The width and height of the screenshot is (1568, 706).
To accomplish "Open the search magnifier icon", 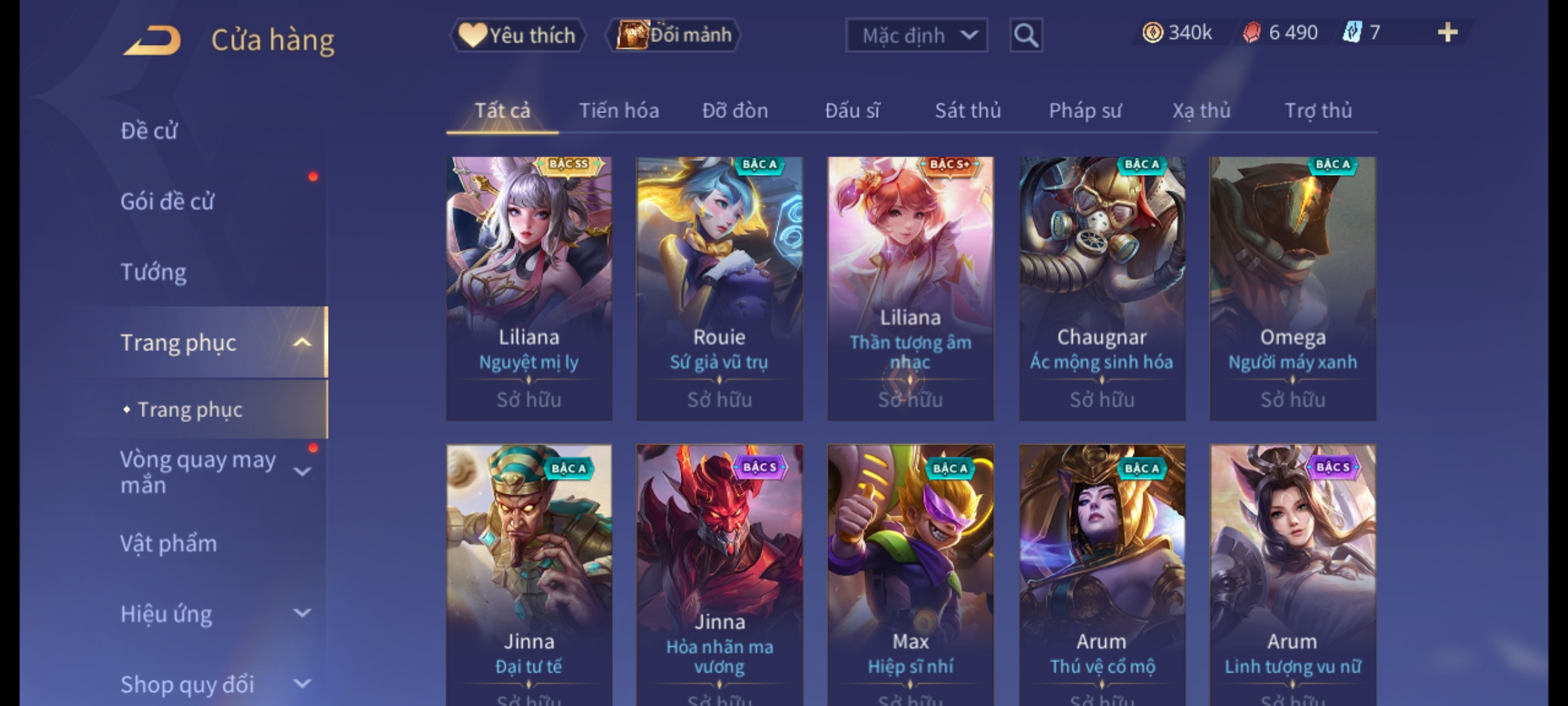I will (1026, 35).
